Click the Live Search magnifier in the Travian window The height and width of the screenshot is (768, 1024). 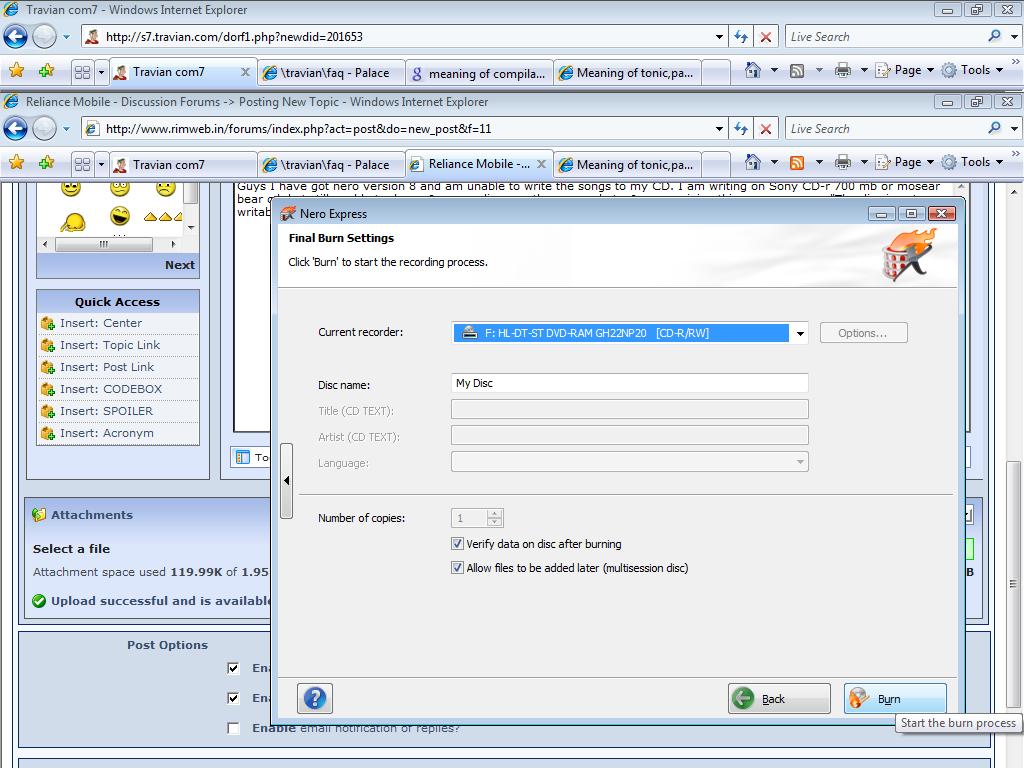click(x=994, y=37)
